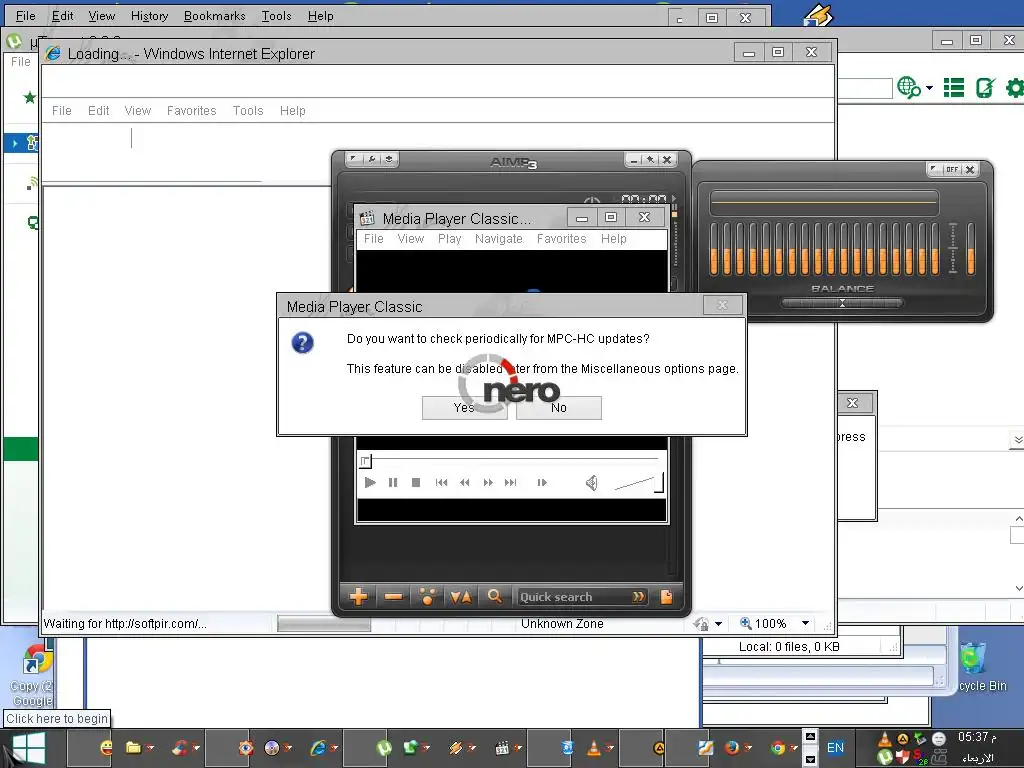Pin the AIMP window on top
This screenshot has height=768, width=1024.
[x=650, y=159]
